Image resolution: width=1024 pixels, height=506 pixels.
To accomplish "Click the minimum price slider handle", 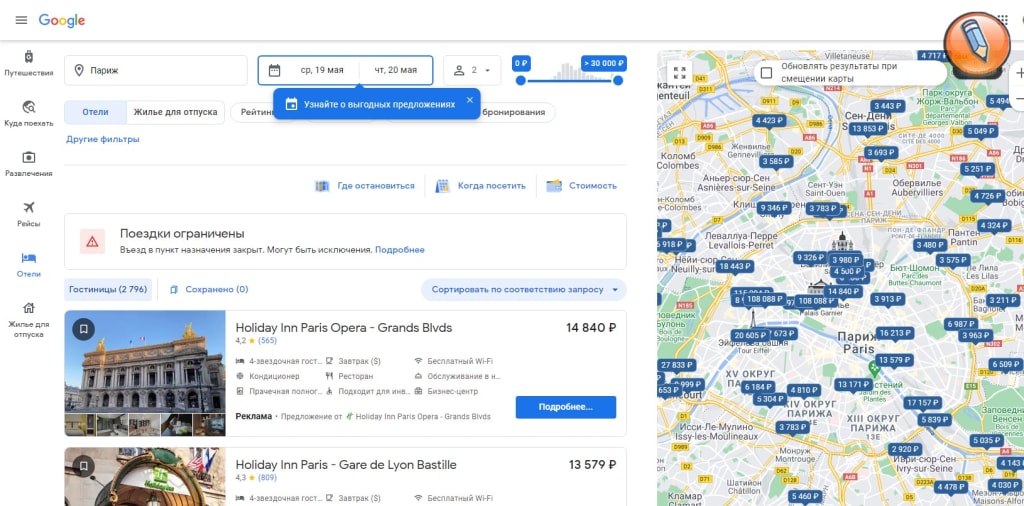I will coord(520,80).
